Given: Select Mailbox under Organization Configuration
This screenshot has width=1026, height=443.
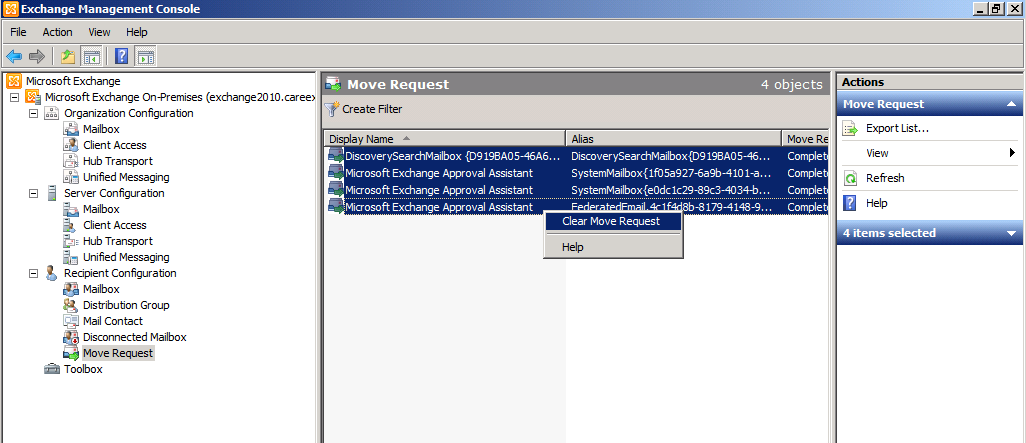Looking at the screenshot, I should tap(101, 130).
